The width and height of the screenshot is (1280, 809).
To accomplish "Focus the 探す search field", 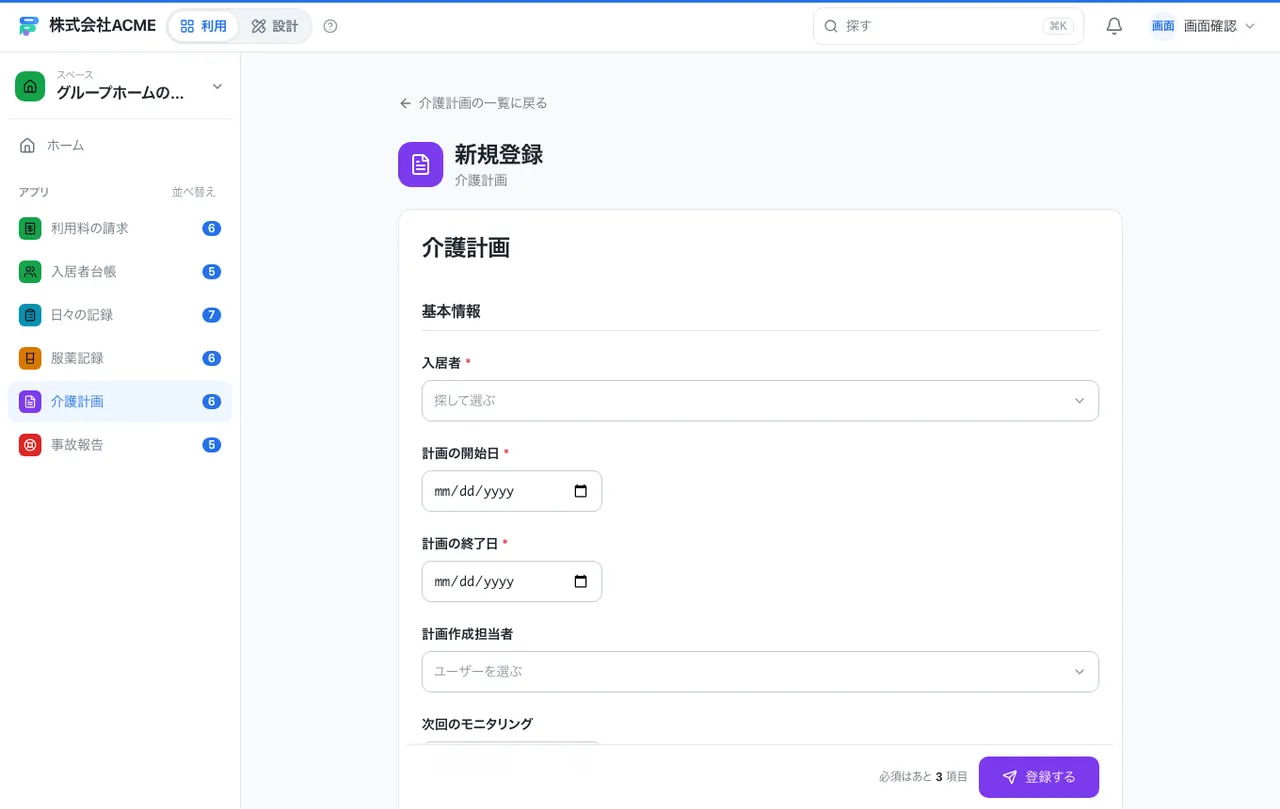I will tap(948, 26).
